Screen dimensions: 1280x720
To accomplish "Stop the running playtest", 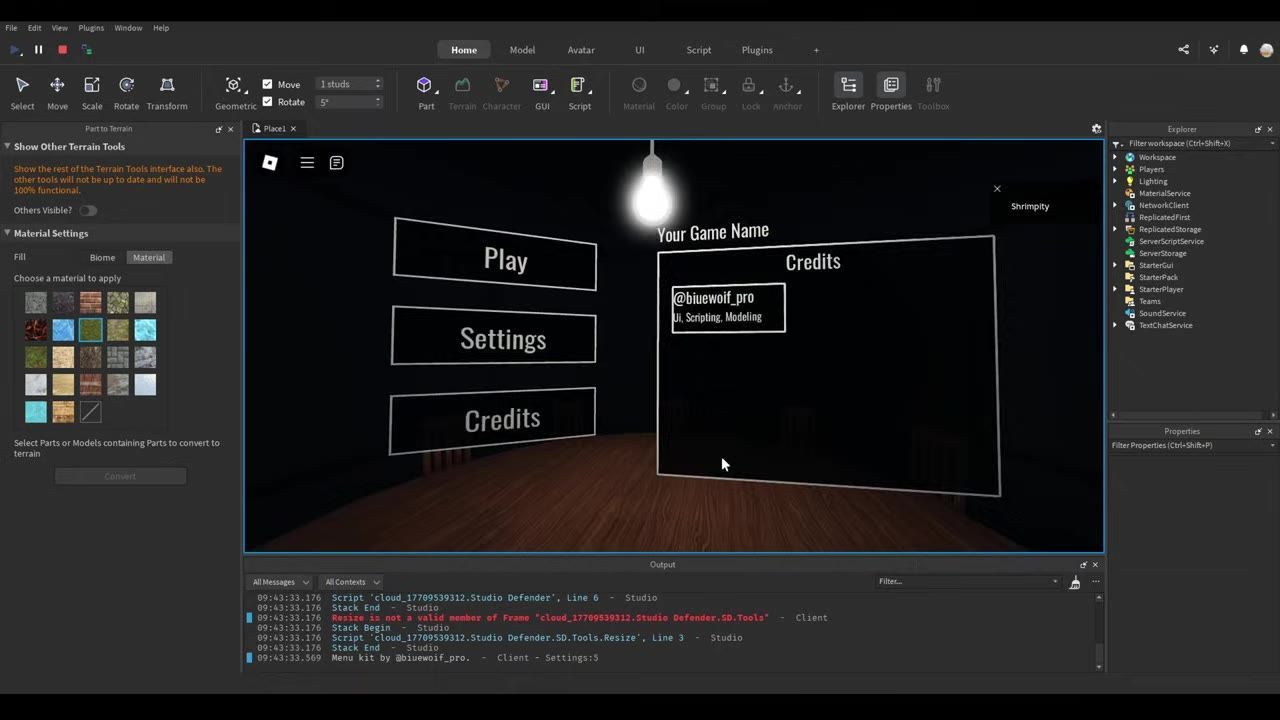I will click(62, 49).
